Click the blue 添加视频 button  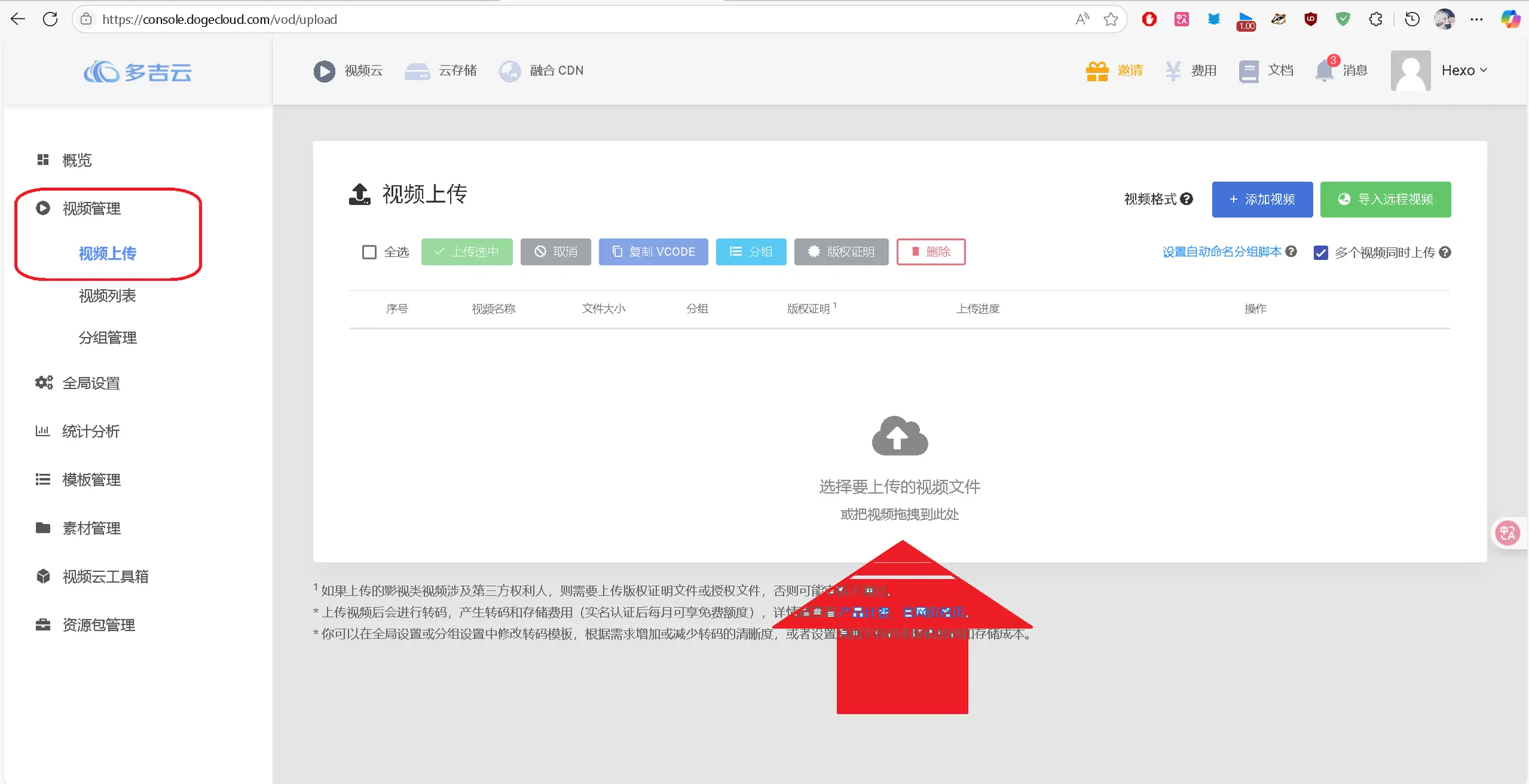click(x=1262, y=199)
